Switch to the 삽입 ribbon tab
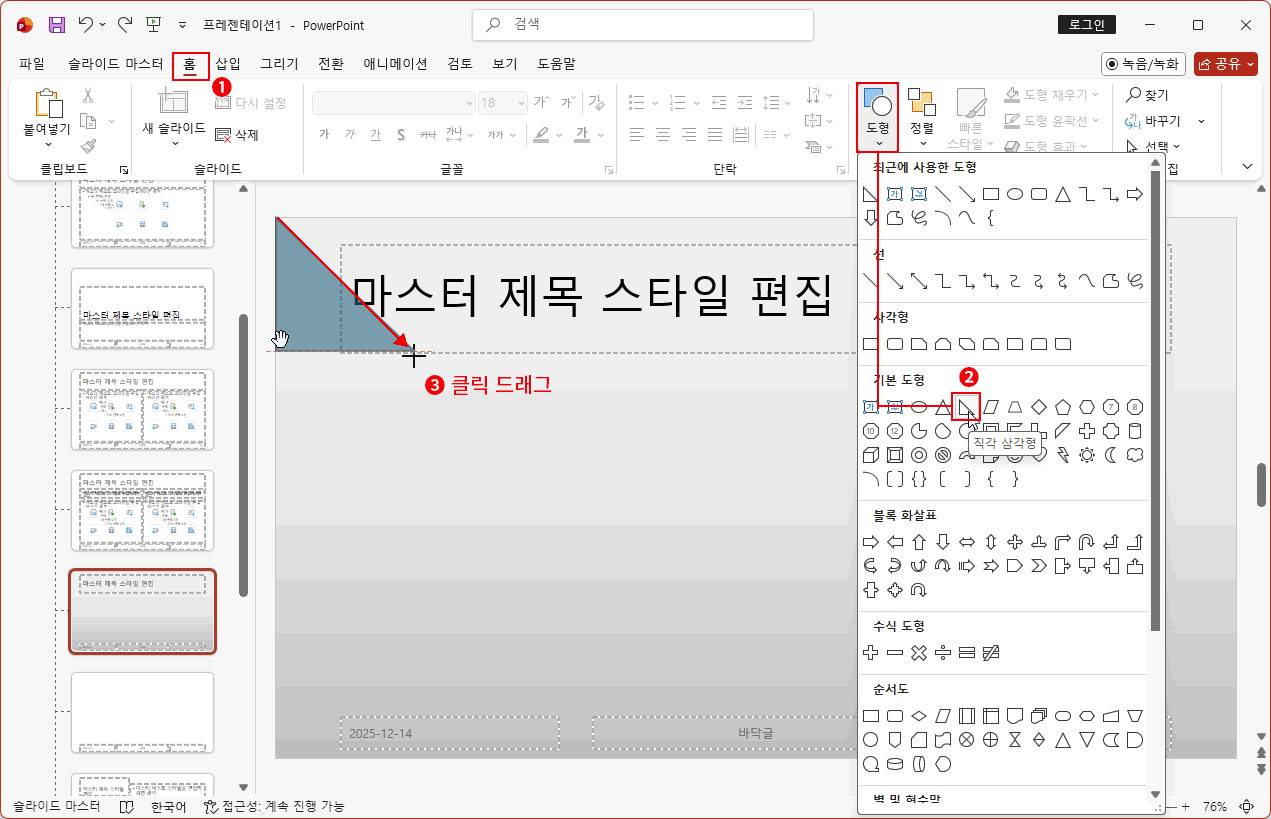The height and width of the screenshot is (819, 1271). (x=226, y=63)
